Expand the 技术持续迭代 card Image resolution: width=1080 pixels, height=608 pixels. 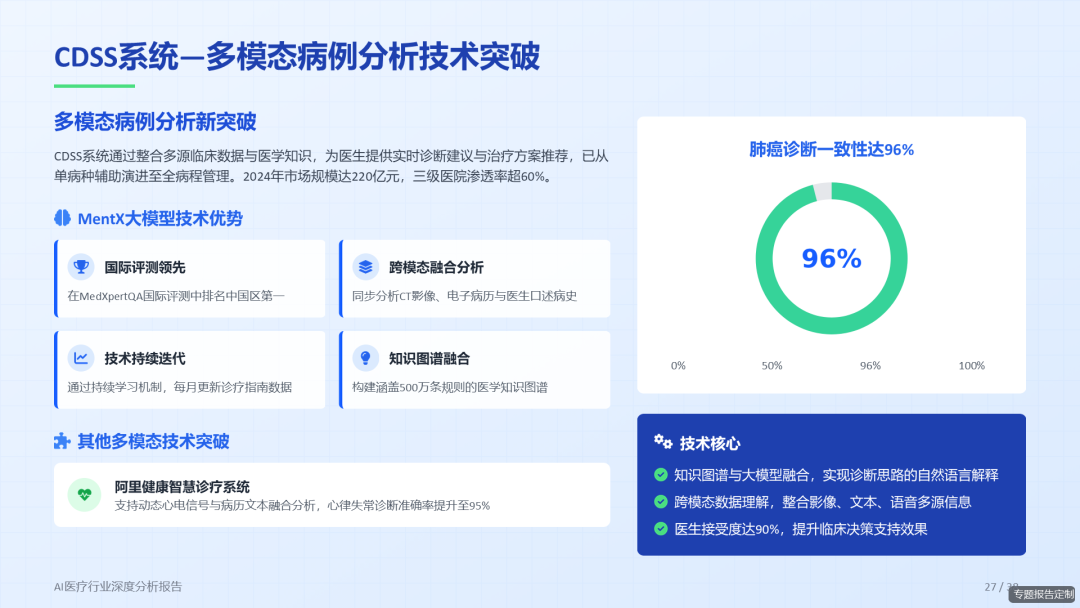click(190, 370)
